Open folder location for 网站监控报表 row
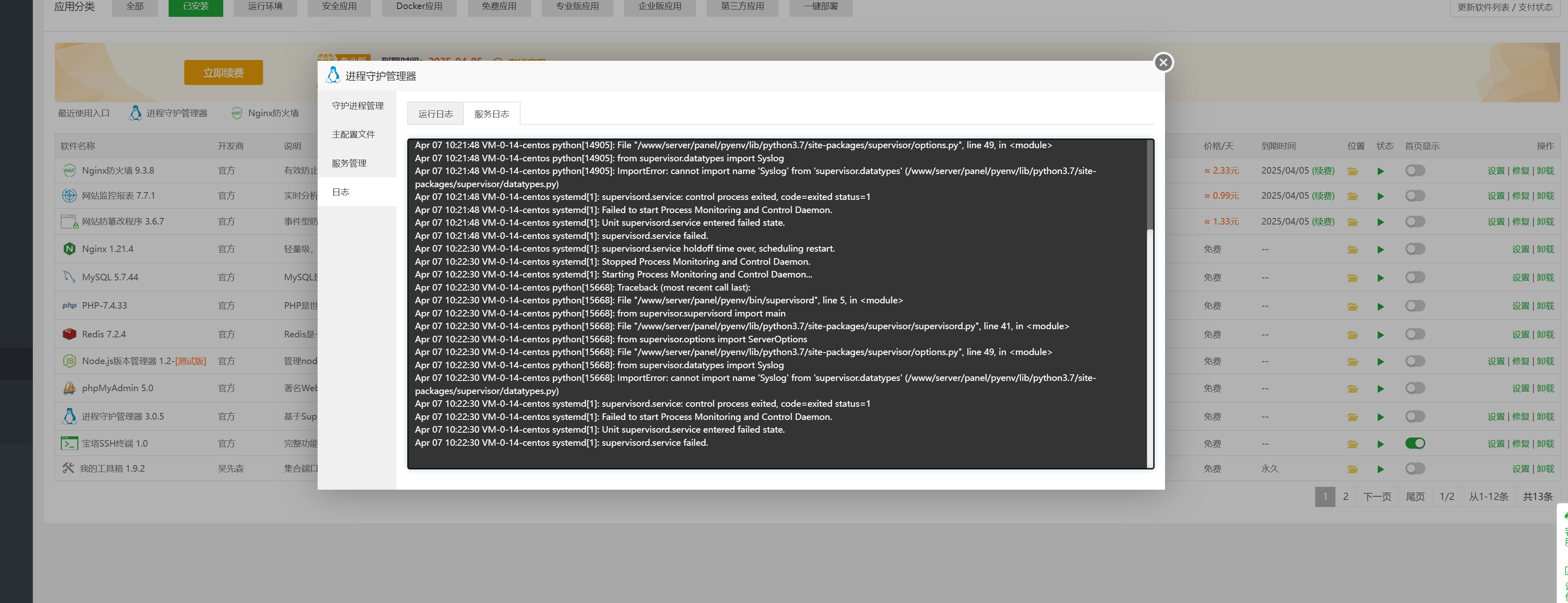The height and width of the screenshot is (603, 1568). click(x=1353, y=196)
